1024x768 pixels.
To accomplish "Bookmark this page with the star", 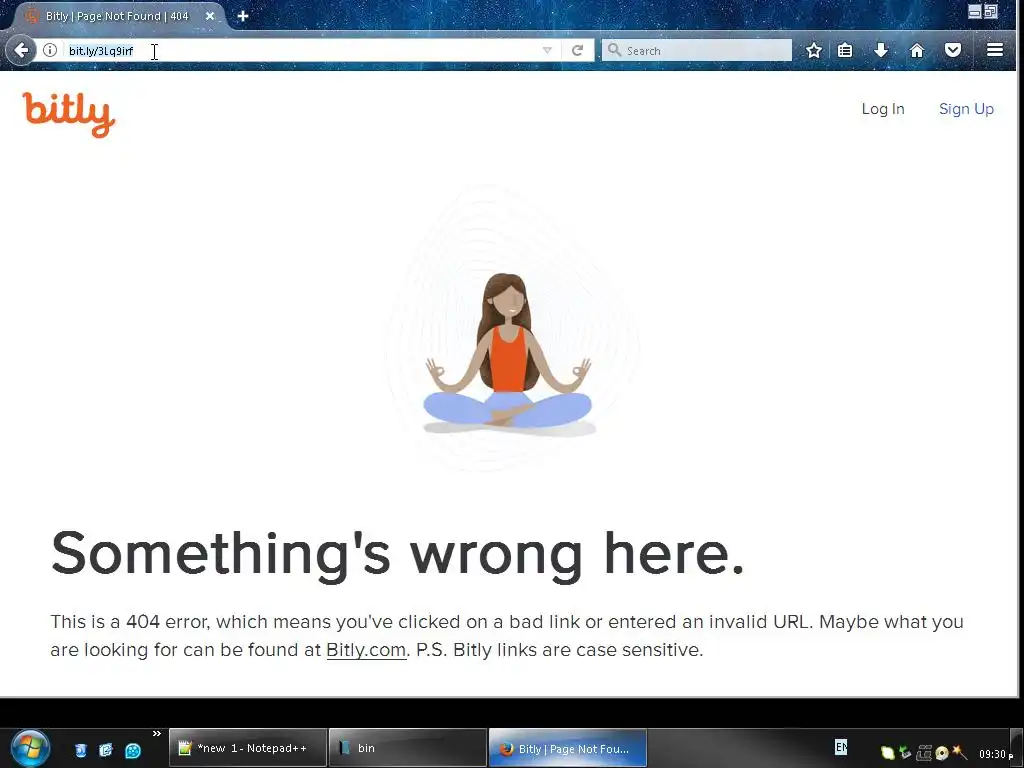I will point(813,50).
